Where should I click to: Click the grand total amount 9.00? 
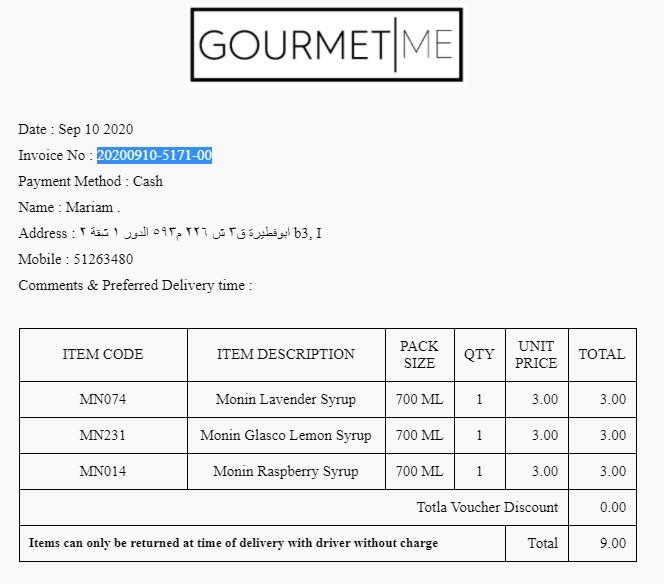tap(612, 543)
